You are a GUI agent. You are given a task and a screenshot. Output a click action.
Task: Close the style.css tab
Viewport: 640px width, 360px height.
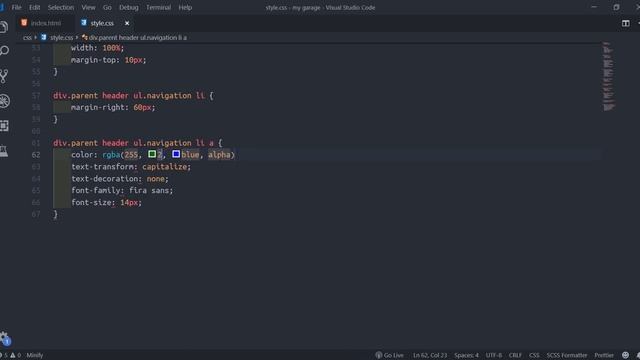127,23
